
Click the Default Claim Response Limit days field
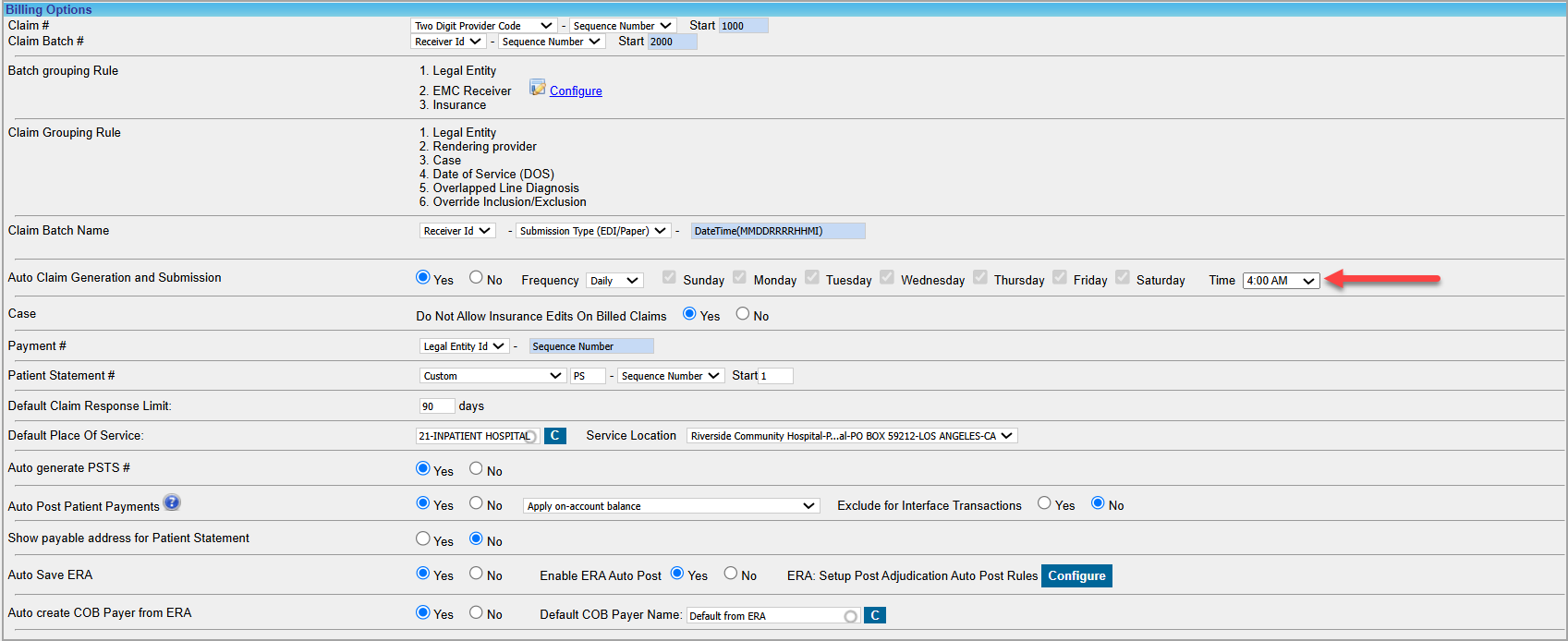coord(436,406)
